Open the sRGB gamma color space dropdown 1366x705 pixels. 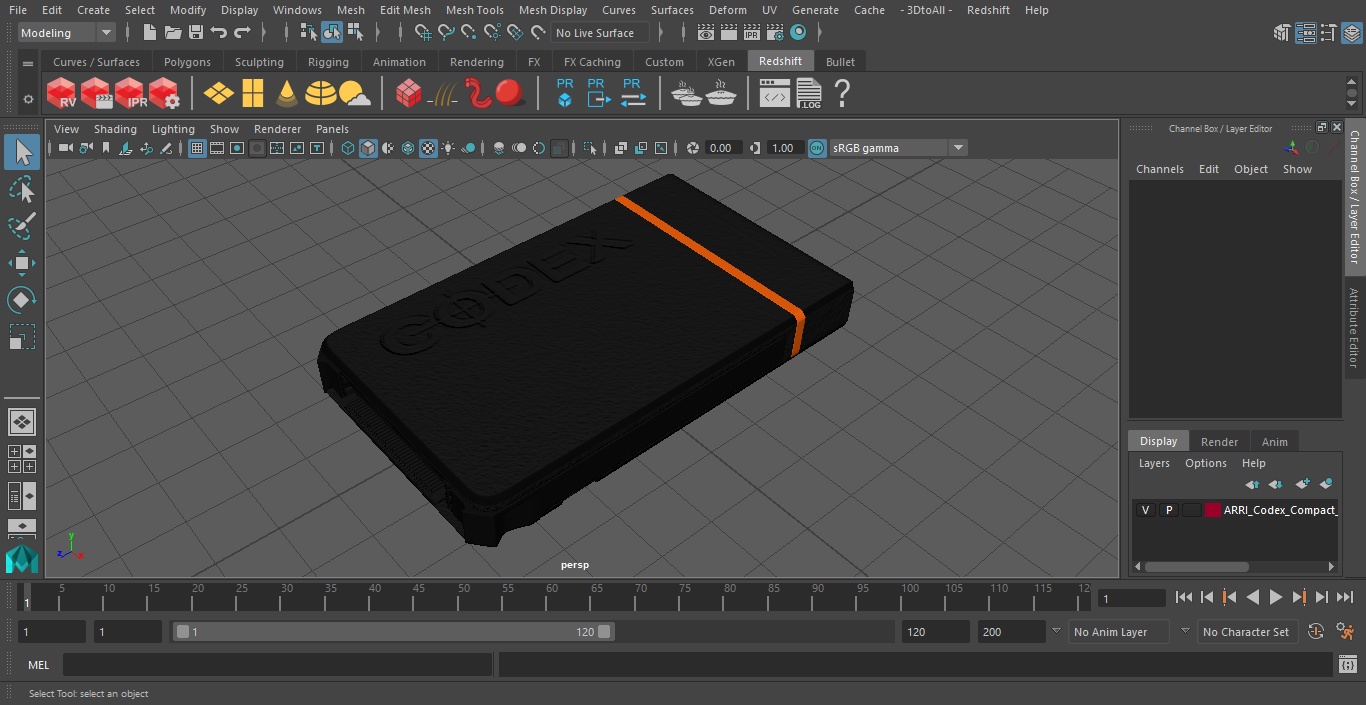[897, 148]
